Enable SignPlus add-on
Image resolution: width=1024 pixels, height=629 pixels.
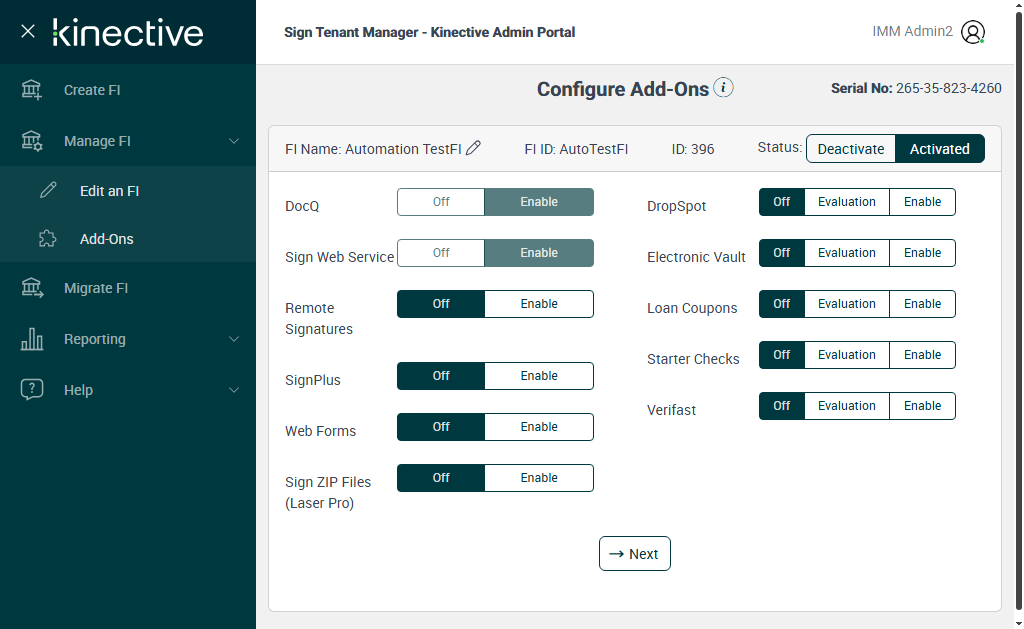point(539,376)
